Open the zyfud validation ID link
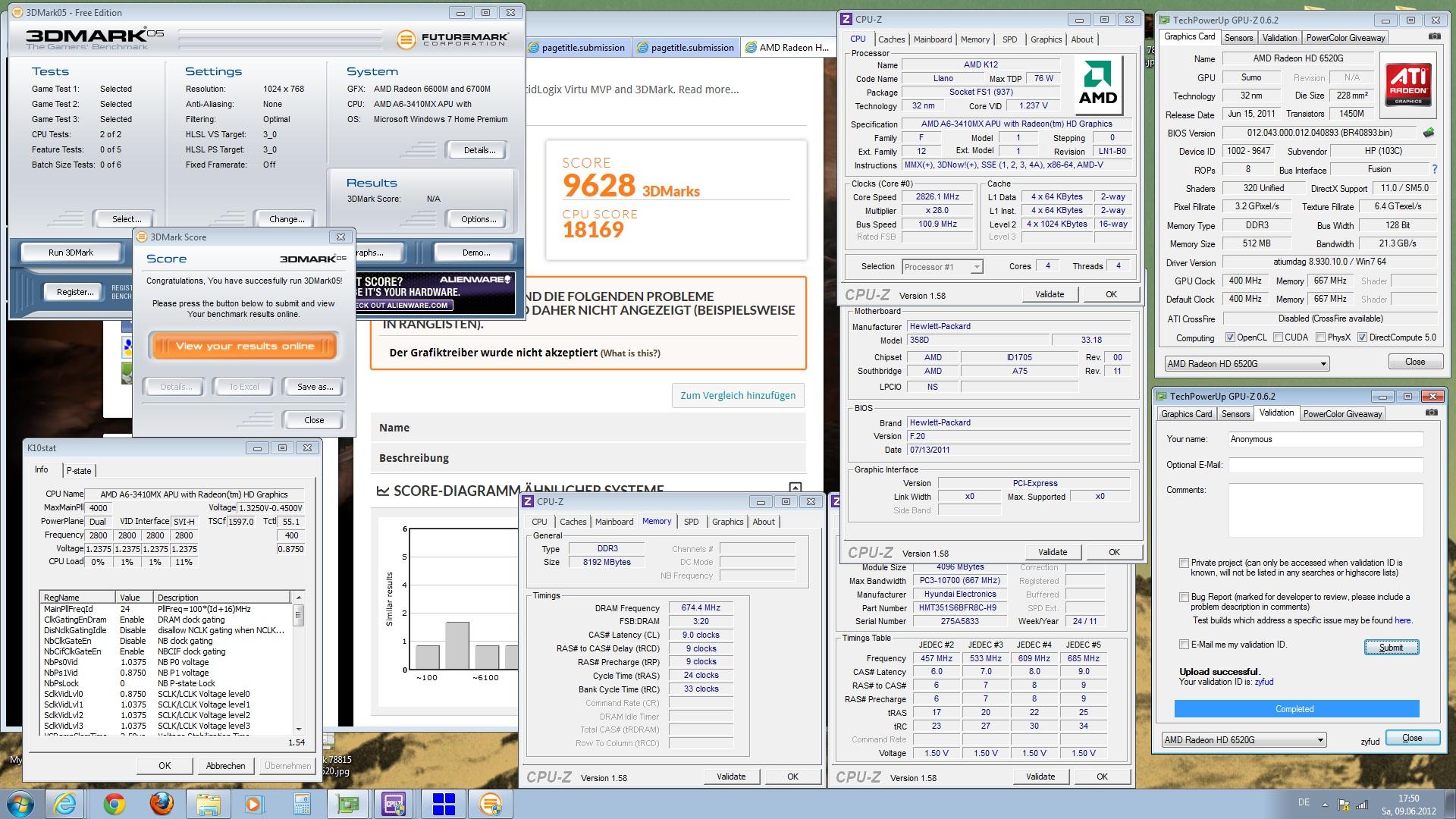The width and height of the screenshot is (1456, 819). tap(1264, 682)
